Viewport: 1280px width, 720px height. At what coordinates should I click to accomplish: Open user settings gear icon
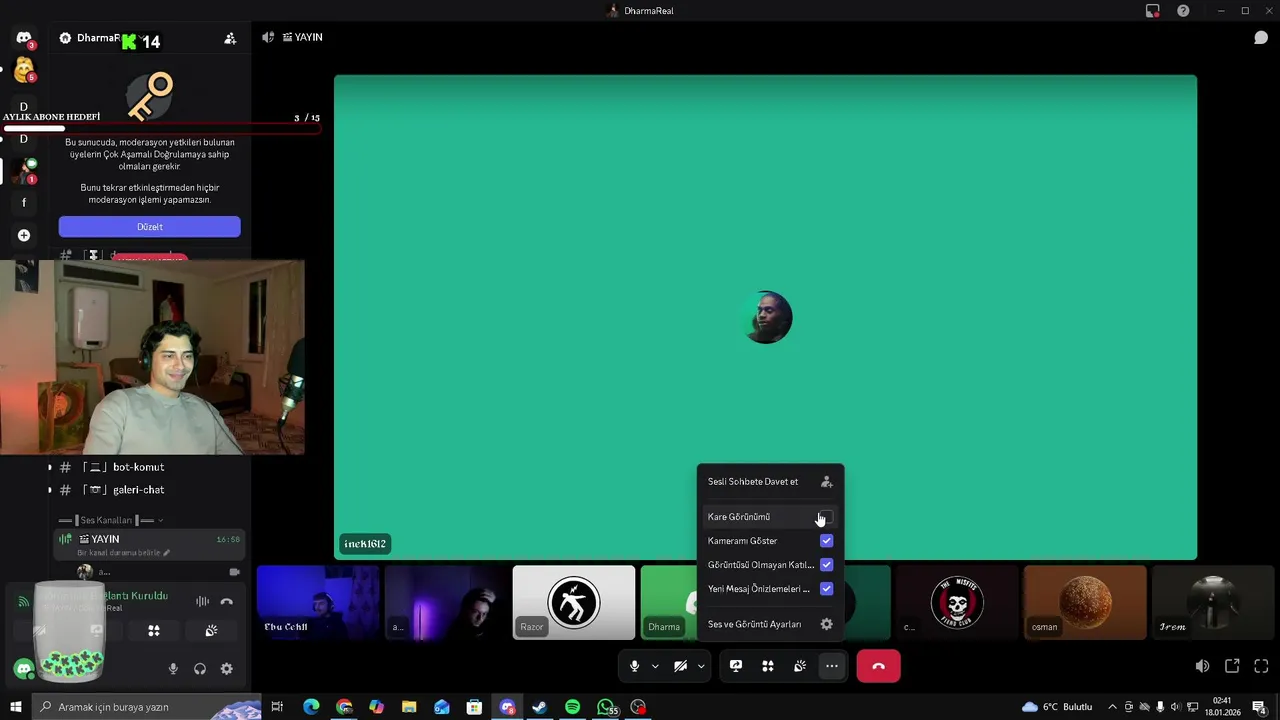[x=227, y=669]
